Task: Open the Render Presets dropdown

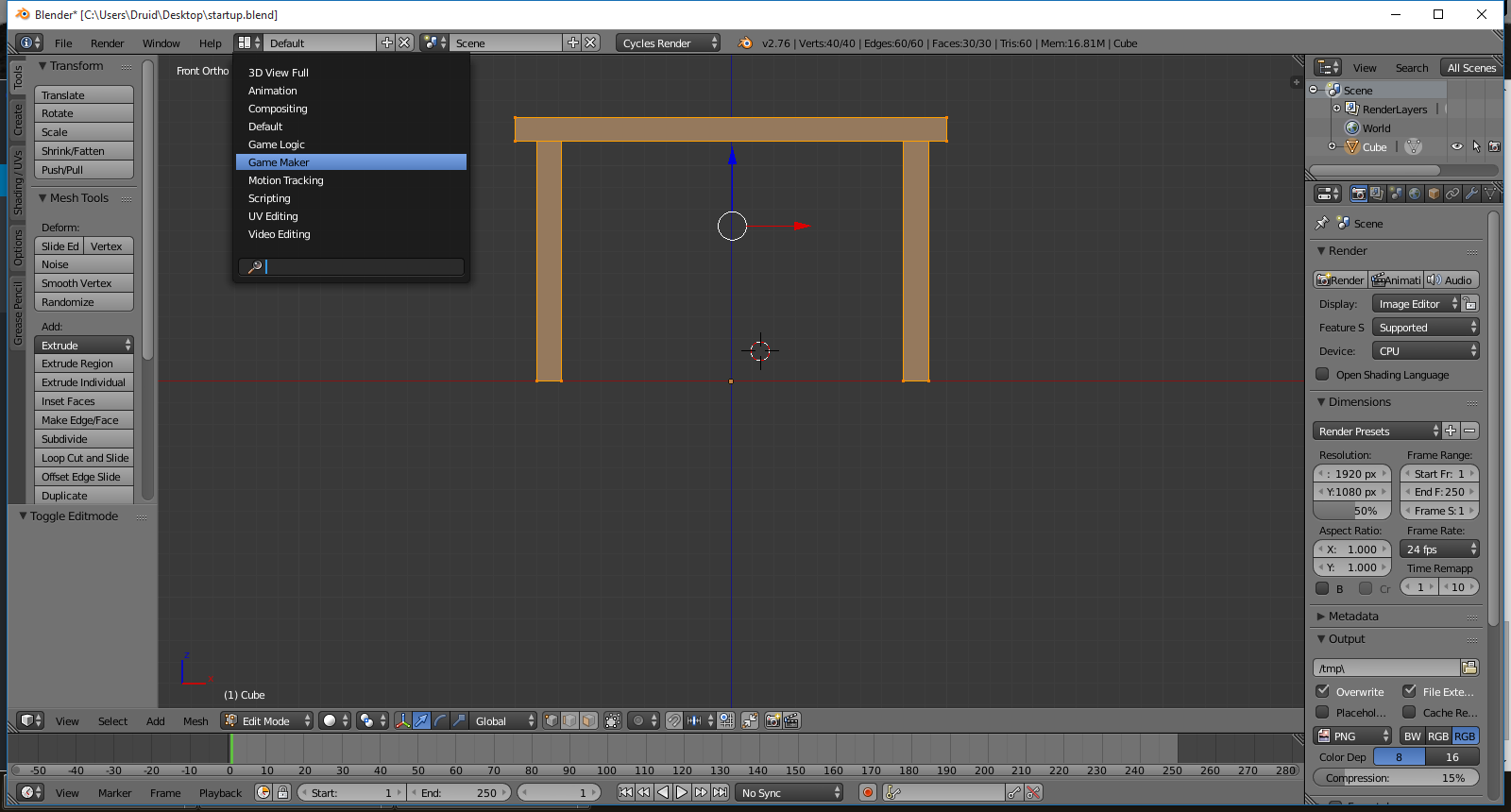Action: point(1377,431)
